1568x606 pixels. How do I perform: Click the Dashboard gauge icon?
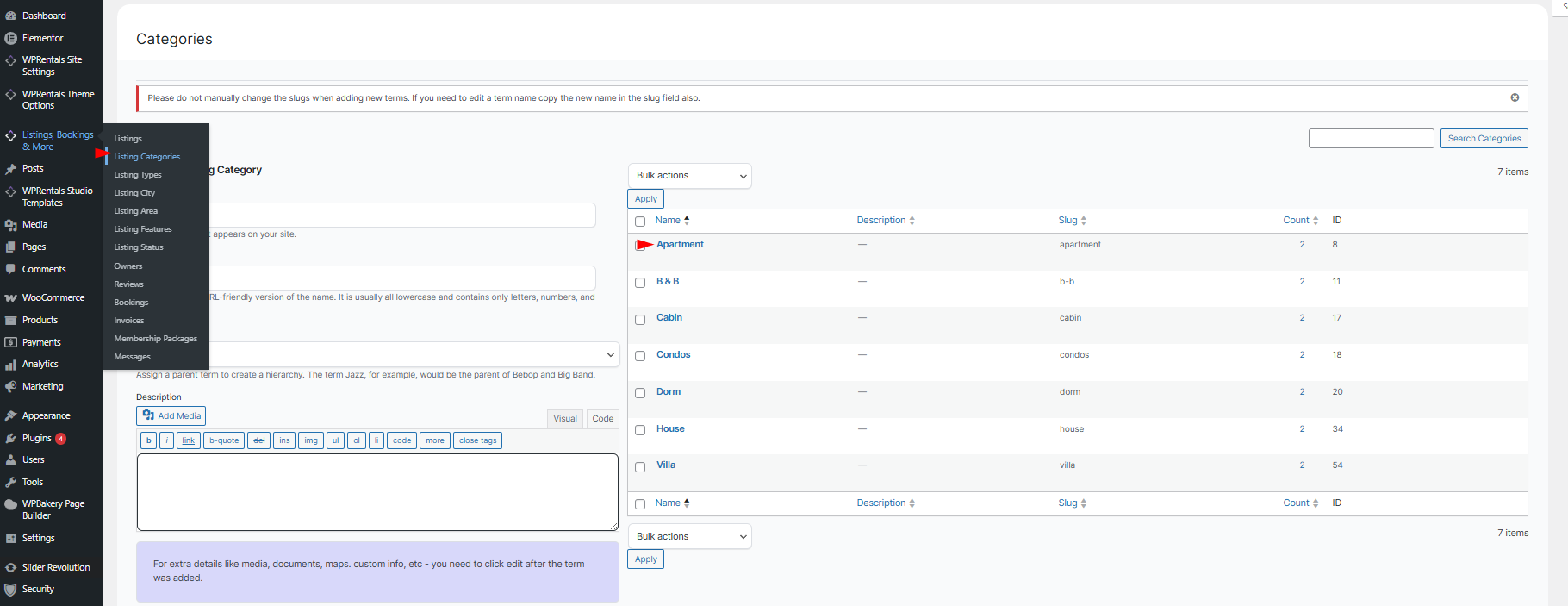(10, 16)
